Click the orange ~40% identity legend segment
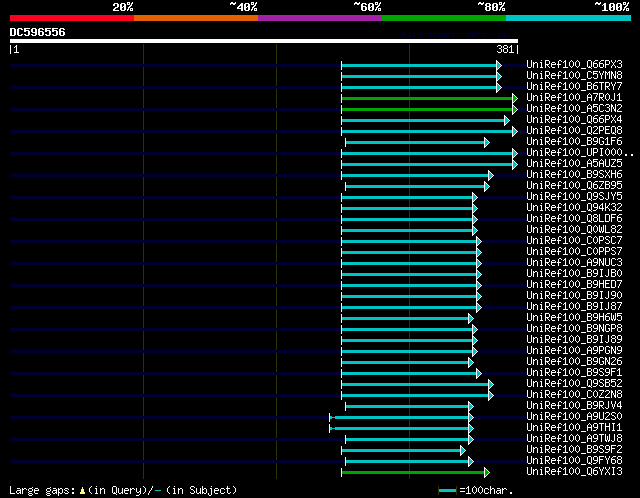 [x=196, y=18]
